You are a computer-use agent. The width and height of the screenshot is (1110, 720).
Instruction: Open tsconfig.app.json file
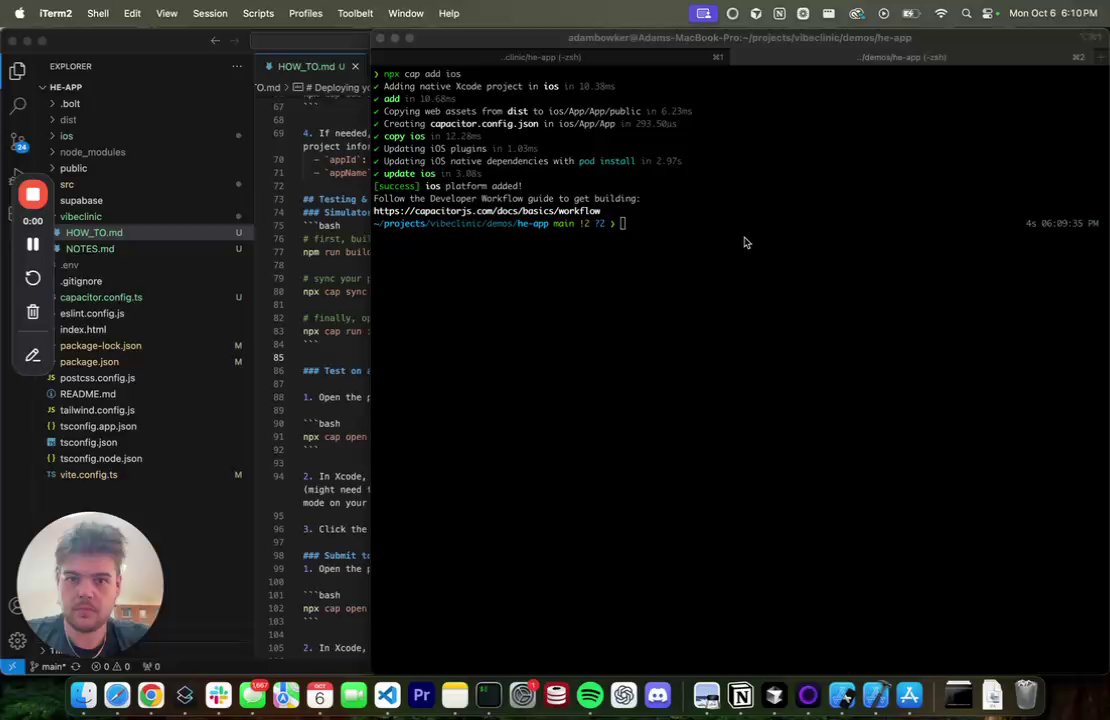pos(98,427)
